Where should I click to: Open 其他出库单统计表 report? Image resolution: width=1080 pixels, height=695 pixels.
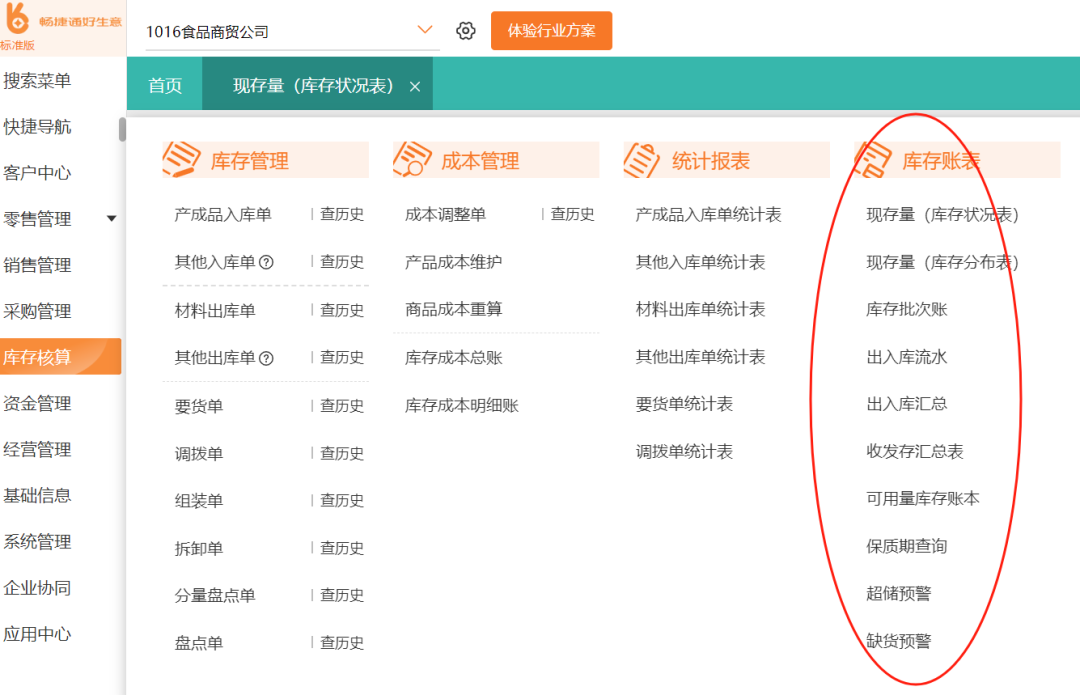pyautogui.click(x=700, y=357)
